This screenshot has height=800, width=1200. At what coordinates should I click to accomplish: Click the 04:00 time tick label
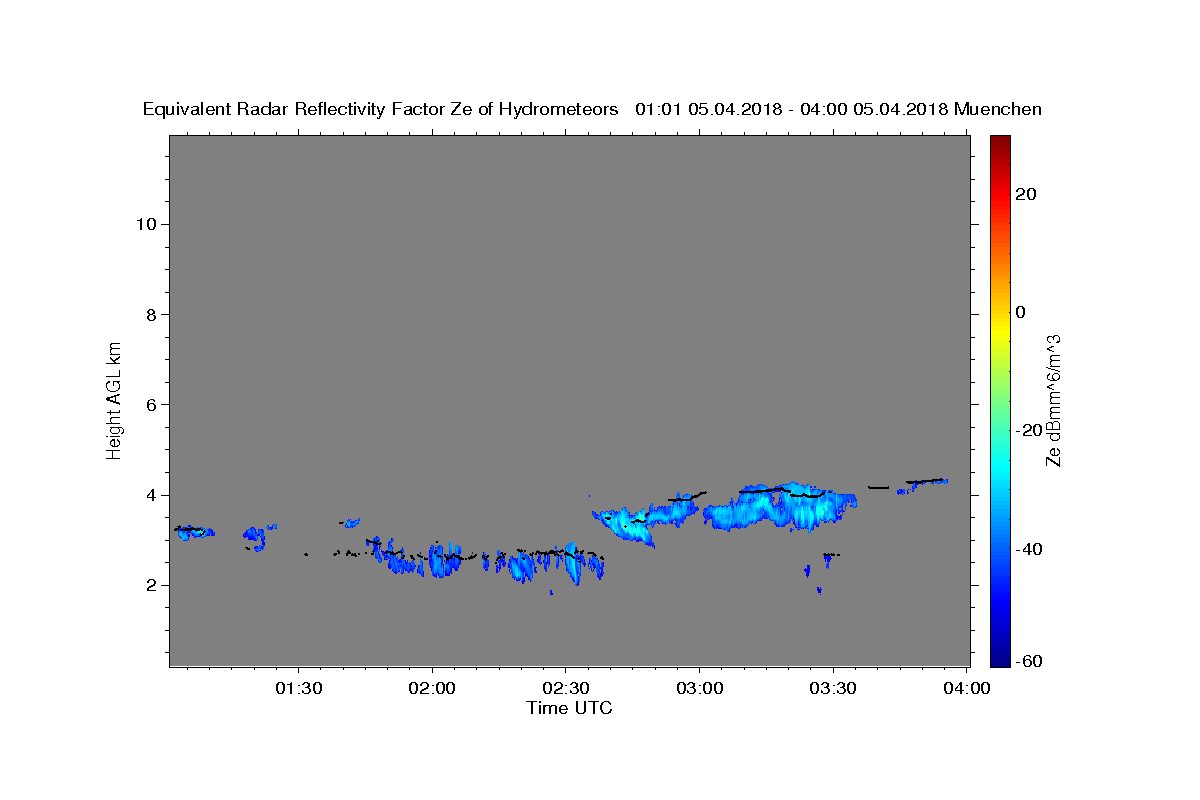967,688
